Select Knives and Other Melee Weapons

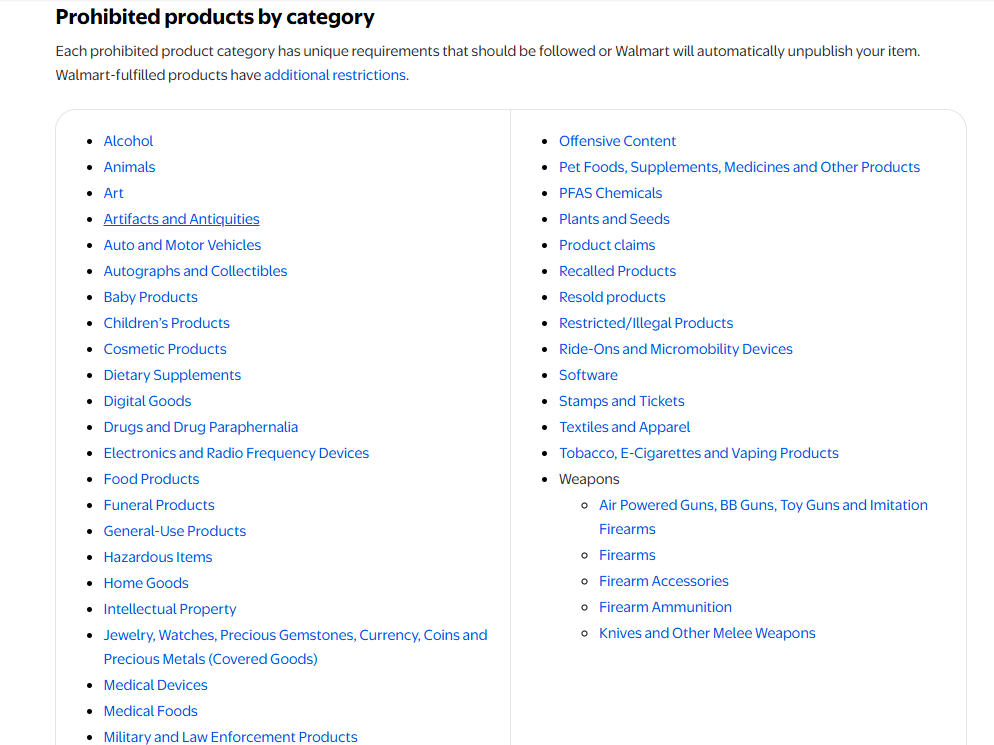pos(707,633)
